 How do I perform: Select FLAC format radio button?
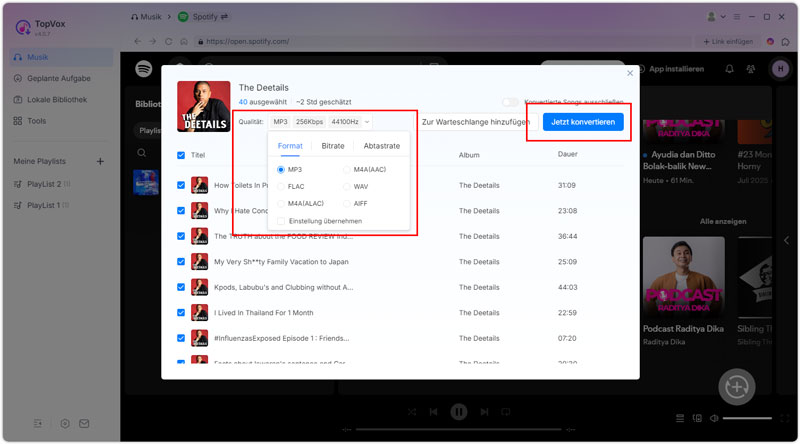tap(281, 186)
